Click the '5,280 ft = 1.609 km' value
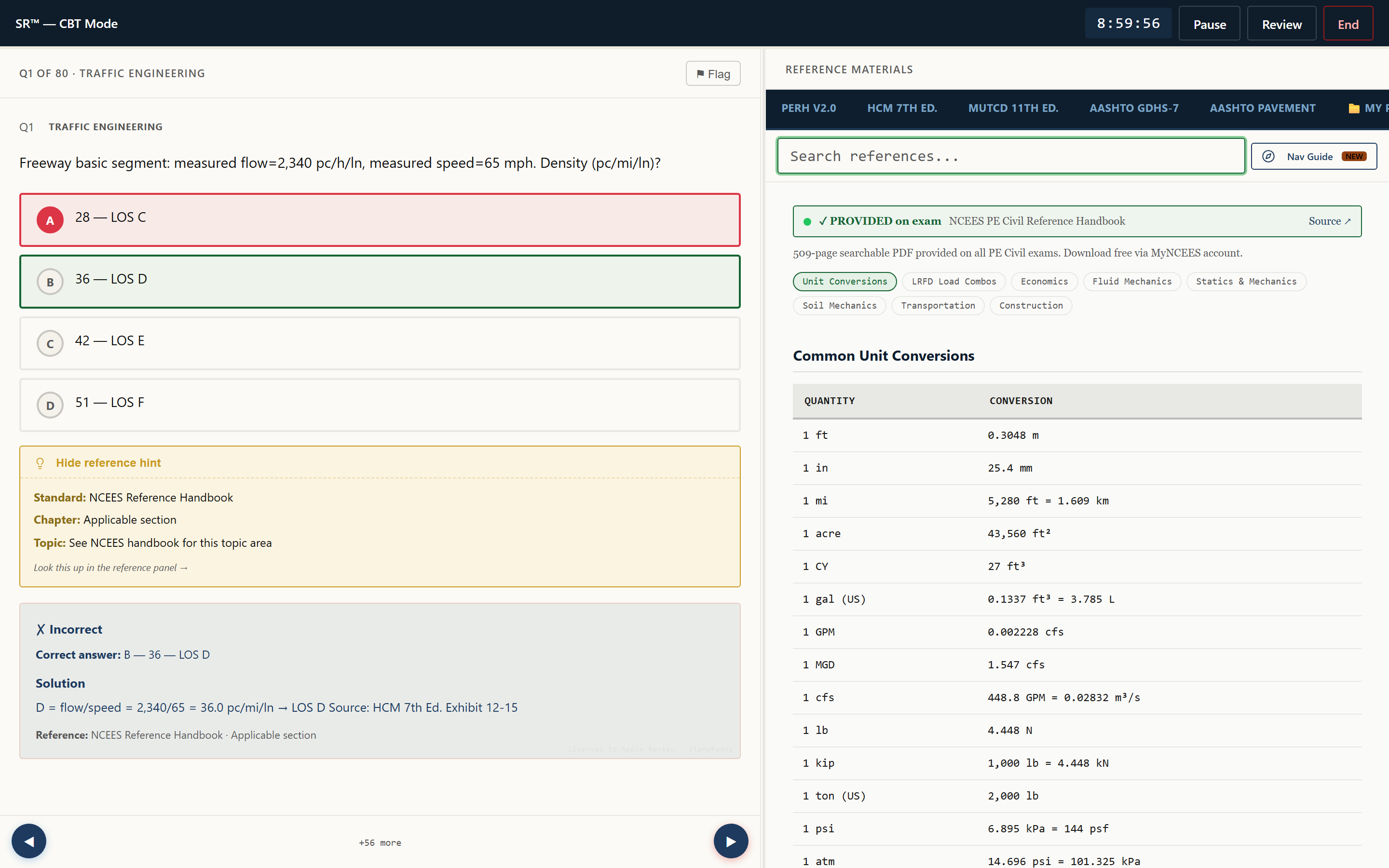Viewport: 1389px width, 868px height. coord(1048,501)
